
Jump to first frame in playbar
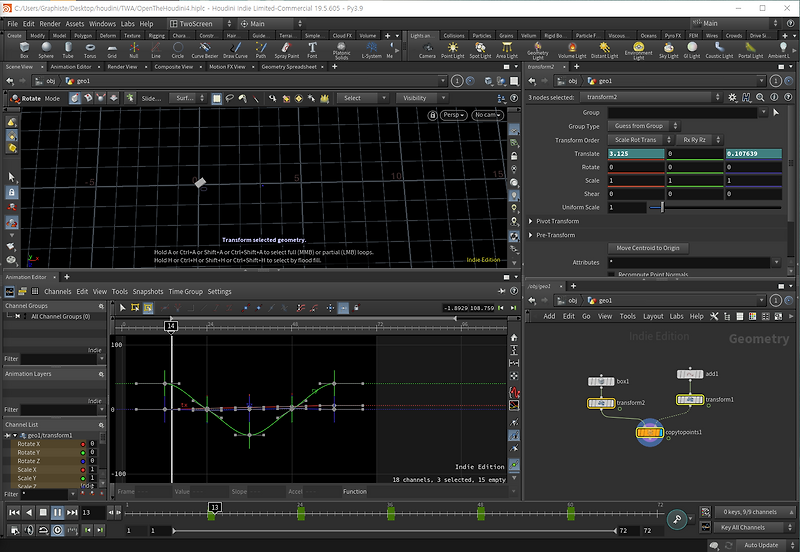(x=13, y=512)
